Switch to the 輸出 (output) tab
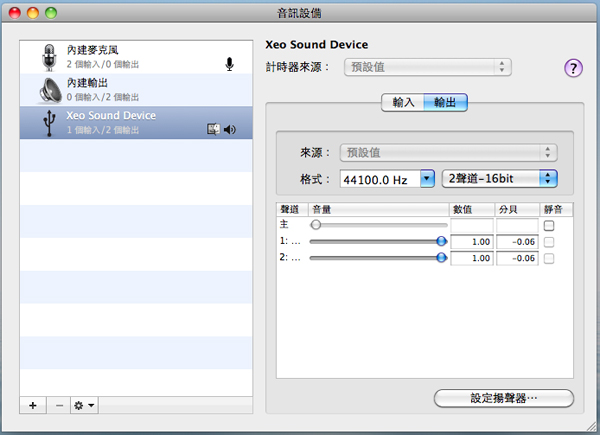 (445, 103)
